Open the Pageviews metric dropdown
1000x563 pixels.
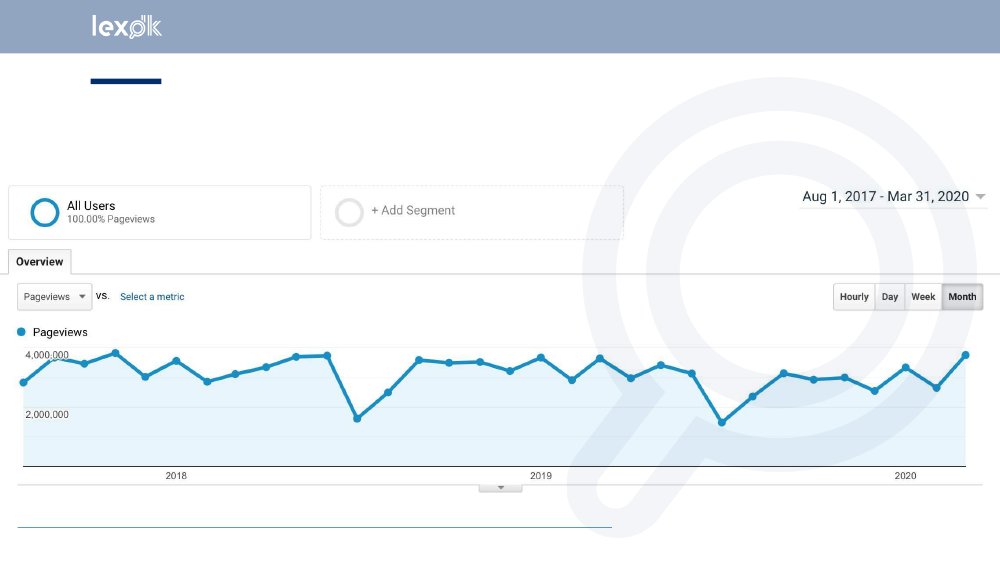click(x=55, y=297)
